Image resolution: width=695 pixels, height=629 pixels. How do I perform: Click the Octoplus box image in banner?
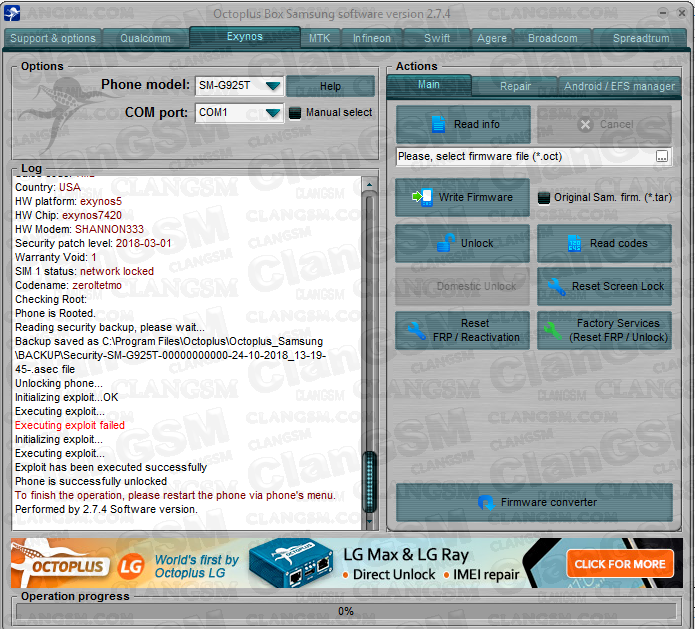(291, 563)
